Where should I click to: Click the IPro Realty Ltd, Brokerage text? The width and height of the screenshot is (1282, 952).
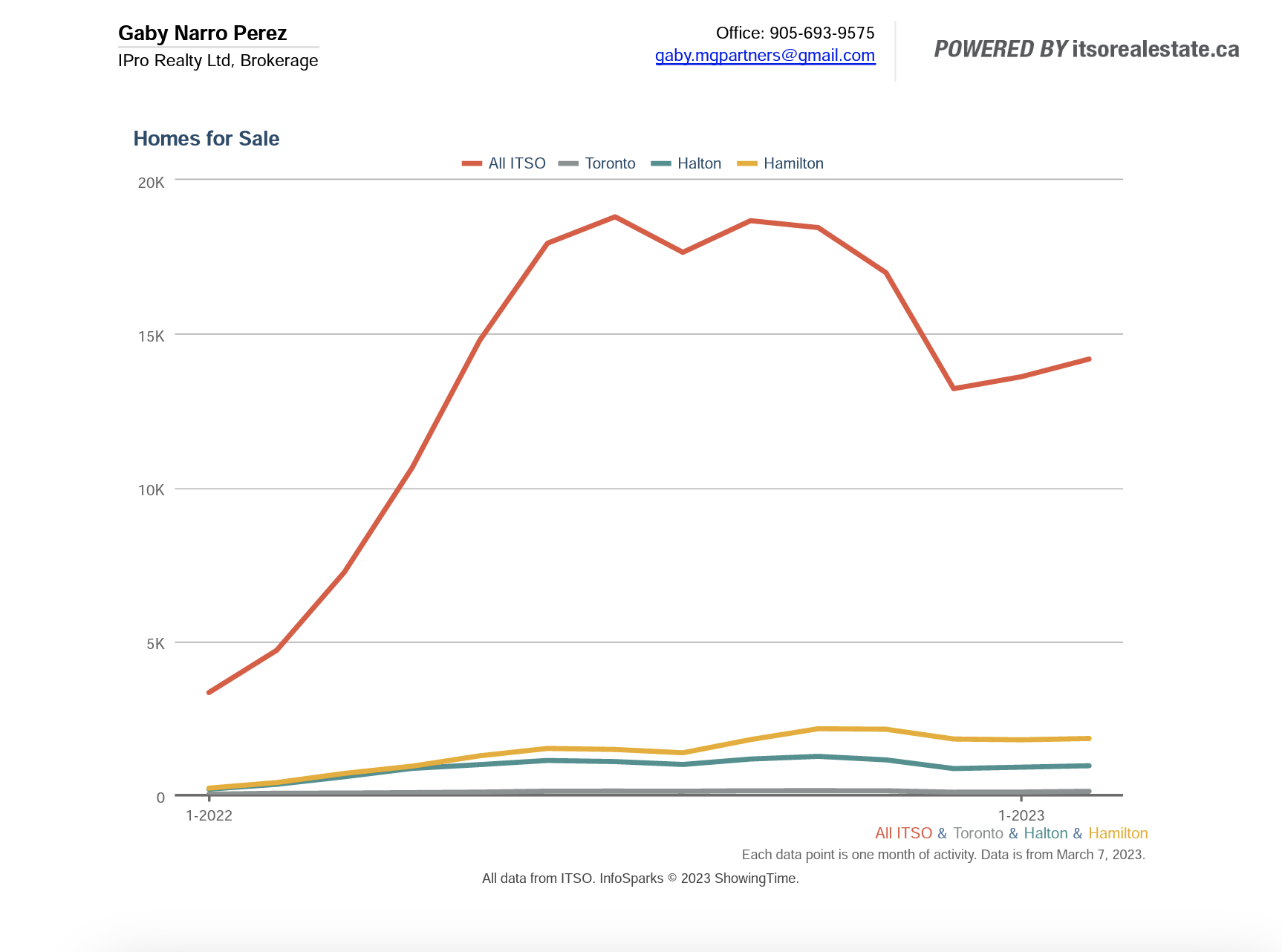pyautogui.click(x=218, y=61)
